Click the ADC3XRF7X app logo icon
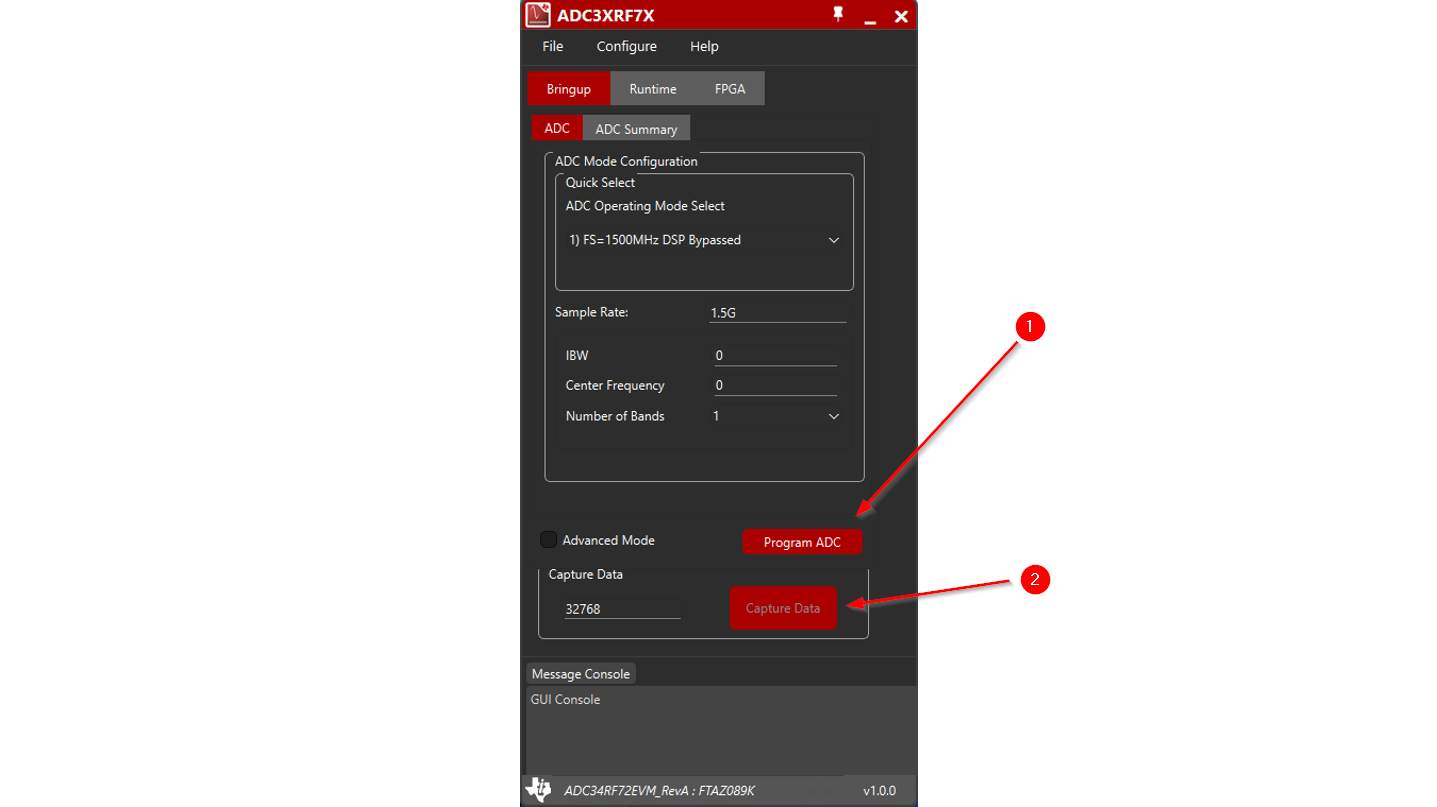The image size is (1437, 807). 538,15
